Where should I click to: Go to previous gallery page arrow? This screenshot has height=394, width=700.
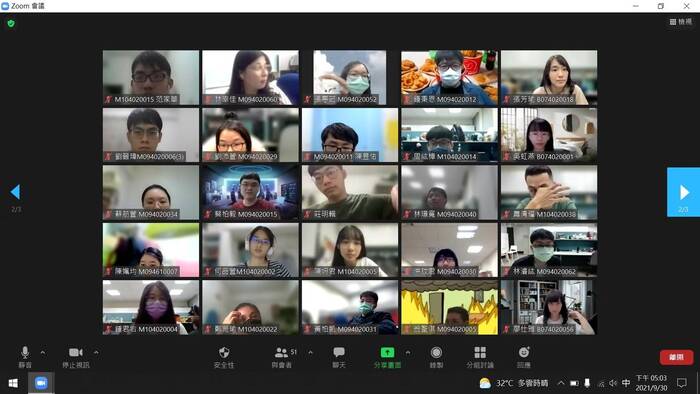[15, 192]
